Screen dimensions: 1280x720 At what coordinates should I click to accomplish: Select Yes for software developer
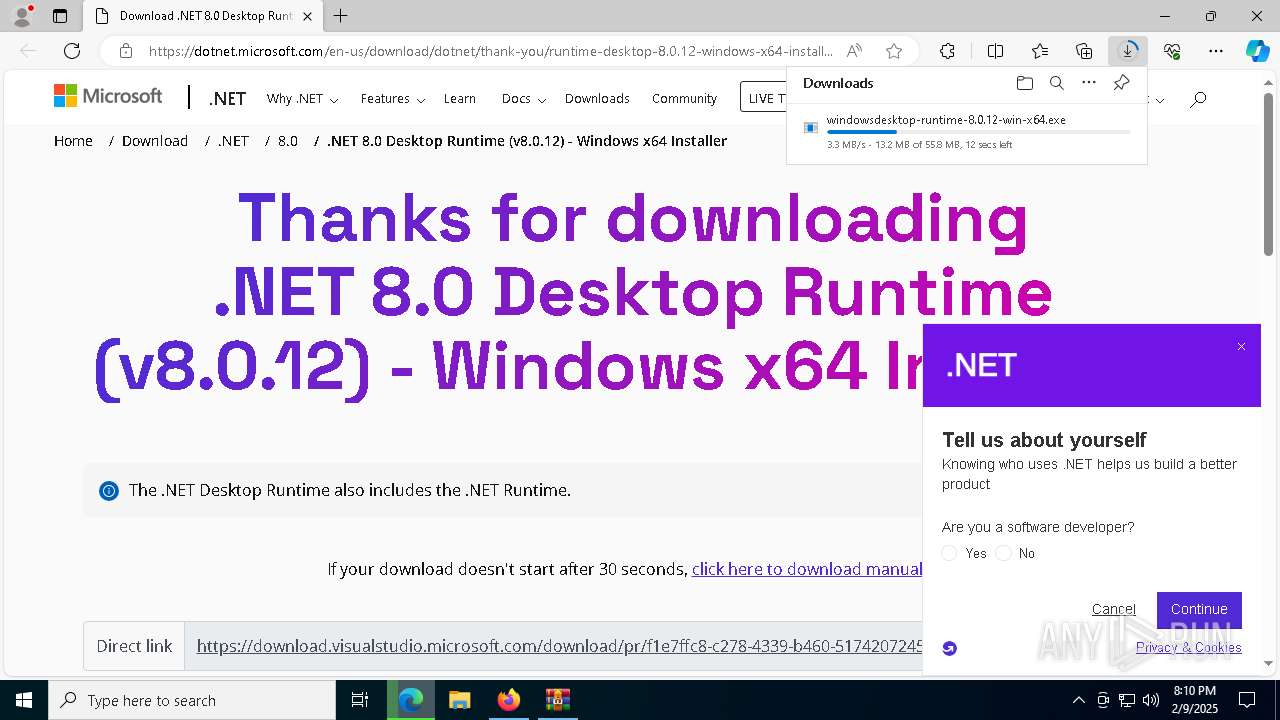tap(950, 553)
